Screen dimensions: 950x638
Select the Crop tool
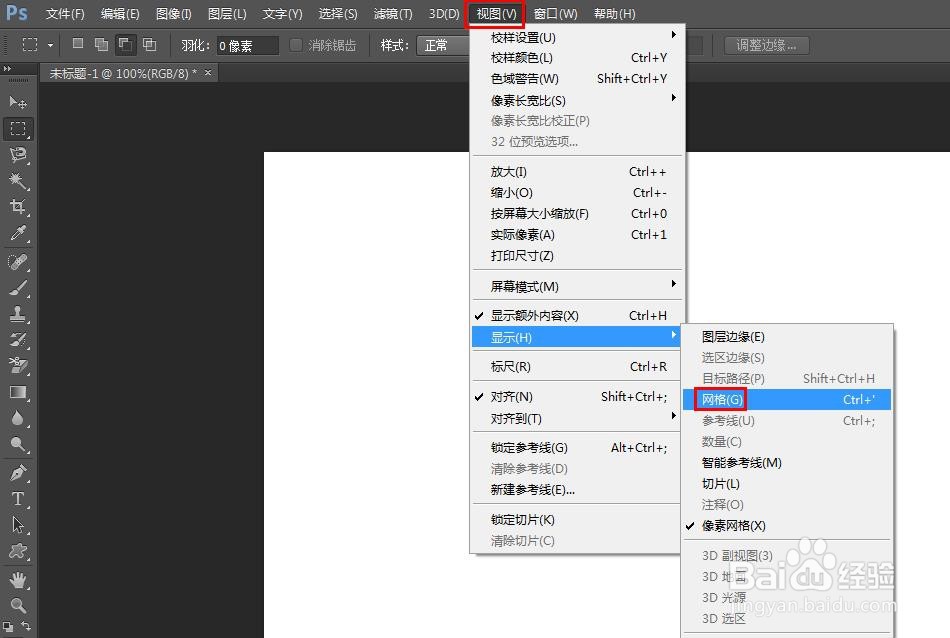coord(18,207)
